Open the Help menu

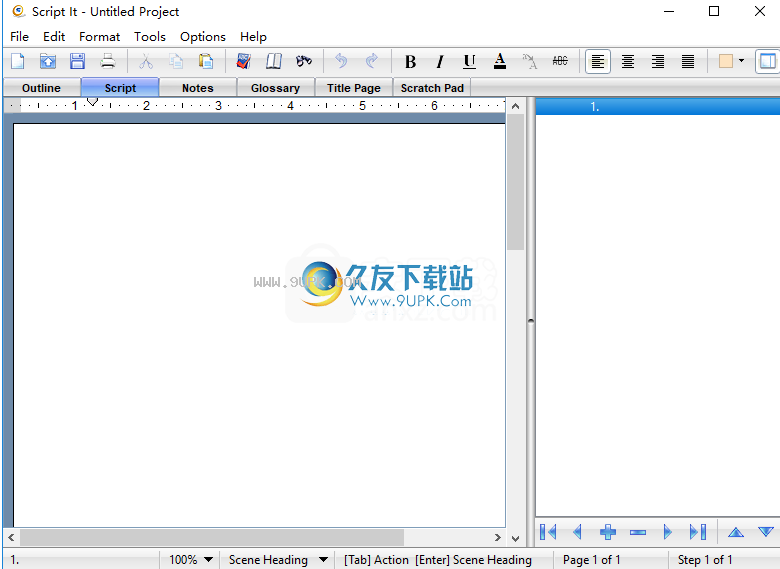tap(253, 37)
